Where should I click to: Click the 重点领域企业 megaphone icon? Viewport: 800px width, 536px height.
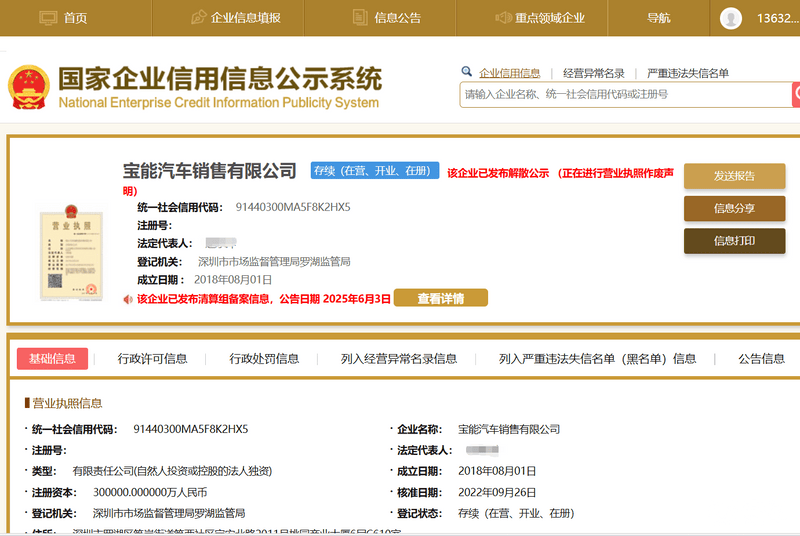click(x=506, y=17)
